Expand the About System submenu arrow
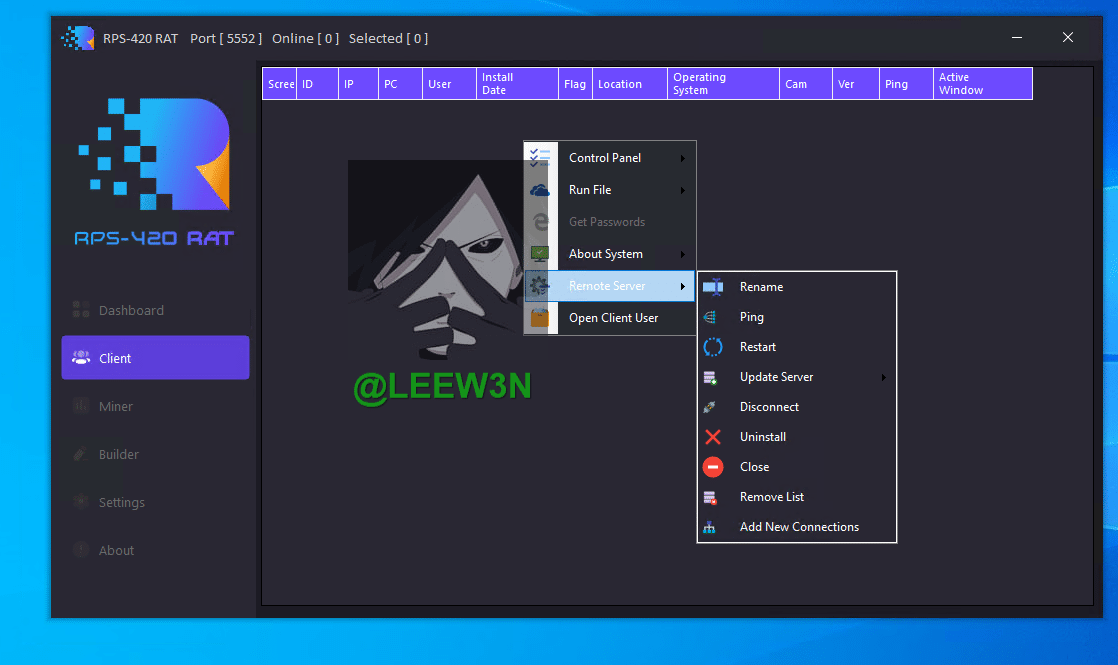 pos(683,254)
